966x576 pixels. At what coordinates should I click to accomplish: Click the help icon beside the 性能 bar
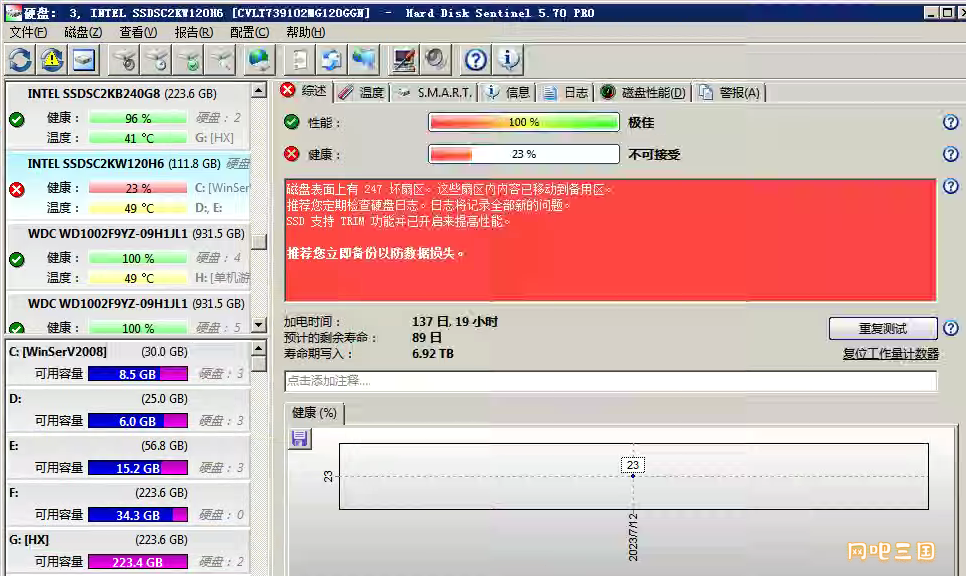coord(951,122)
